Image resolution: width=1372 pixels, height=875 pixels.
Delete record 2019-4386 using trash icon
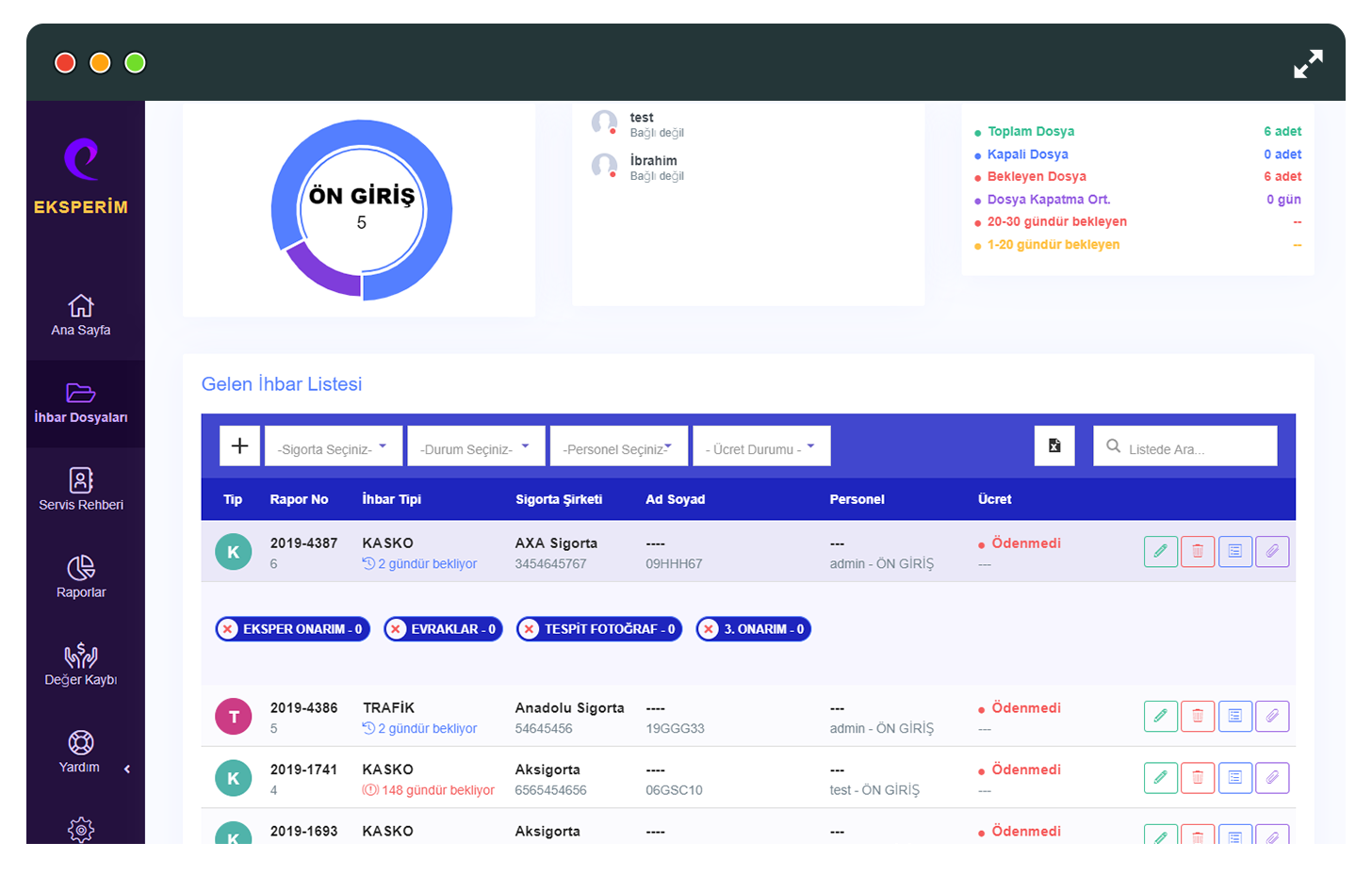tap(1198, 716)
